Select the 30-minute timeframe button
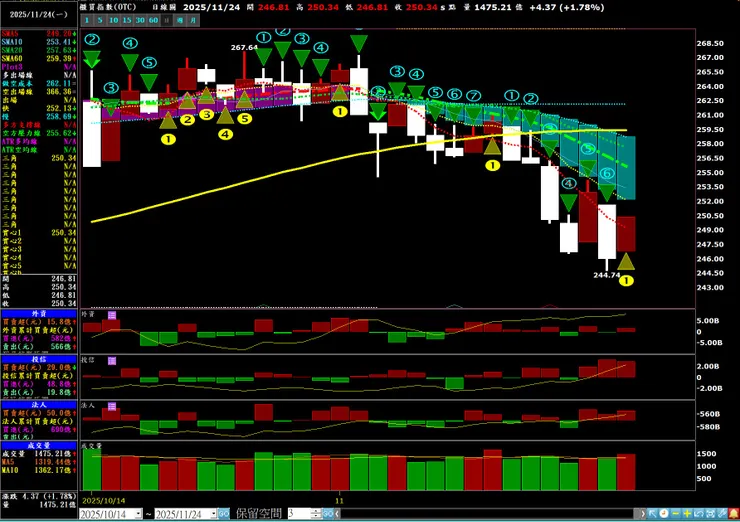Screen dimensions: 740x522 click(140, 20)
